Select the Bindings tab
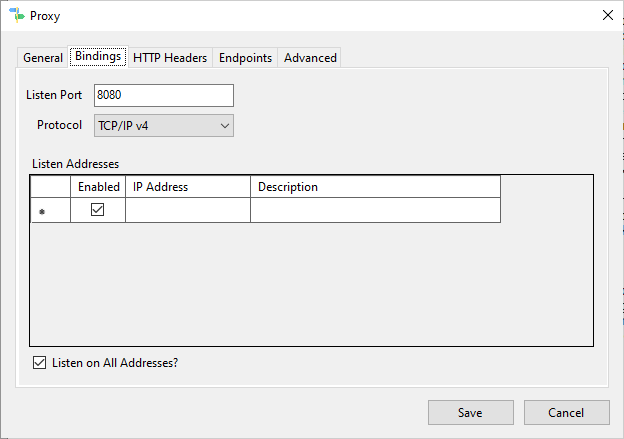The height and width of the screenshot is (439, 624). click(98, 57)
